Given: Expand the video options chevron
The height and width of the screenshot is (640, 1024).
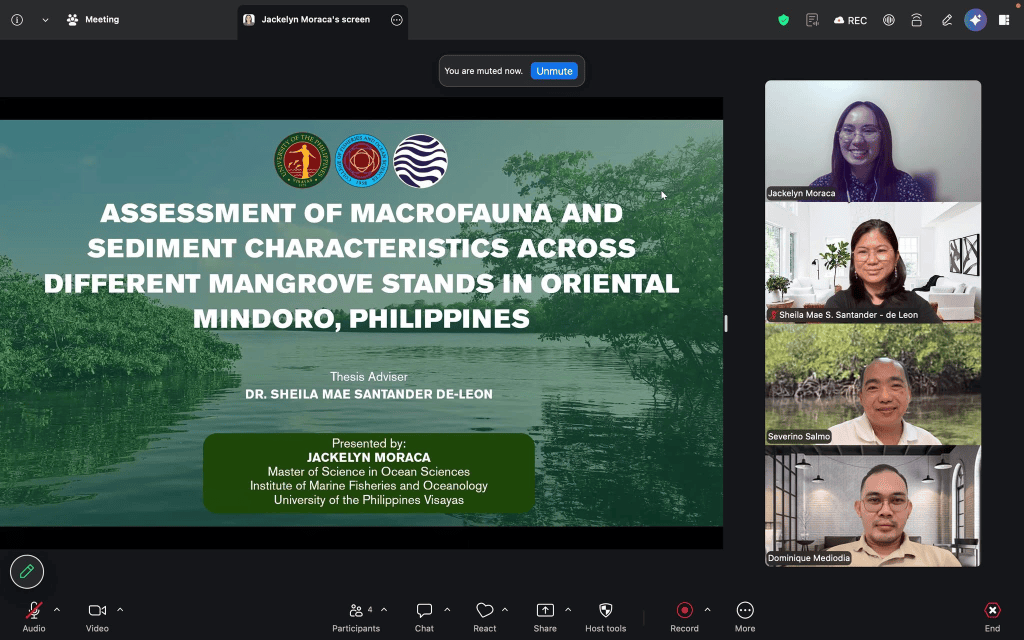Looking at the screenshot, I should [x=120, y=610].
